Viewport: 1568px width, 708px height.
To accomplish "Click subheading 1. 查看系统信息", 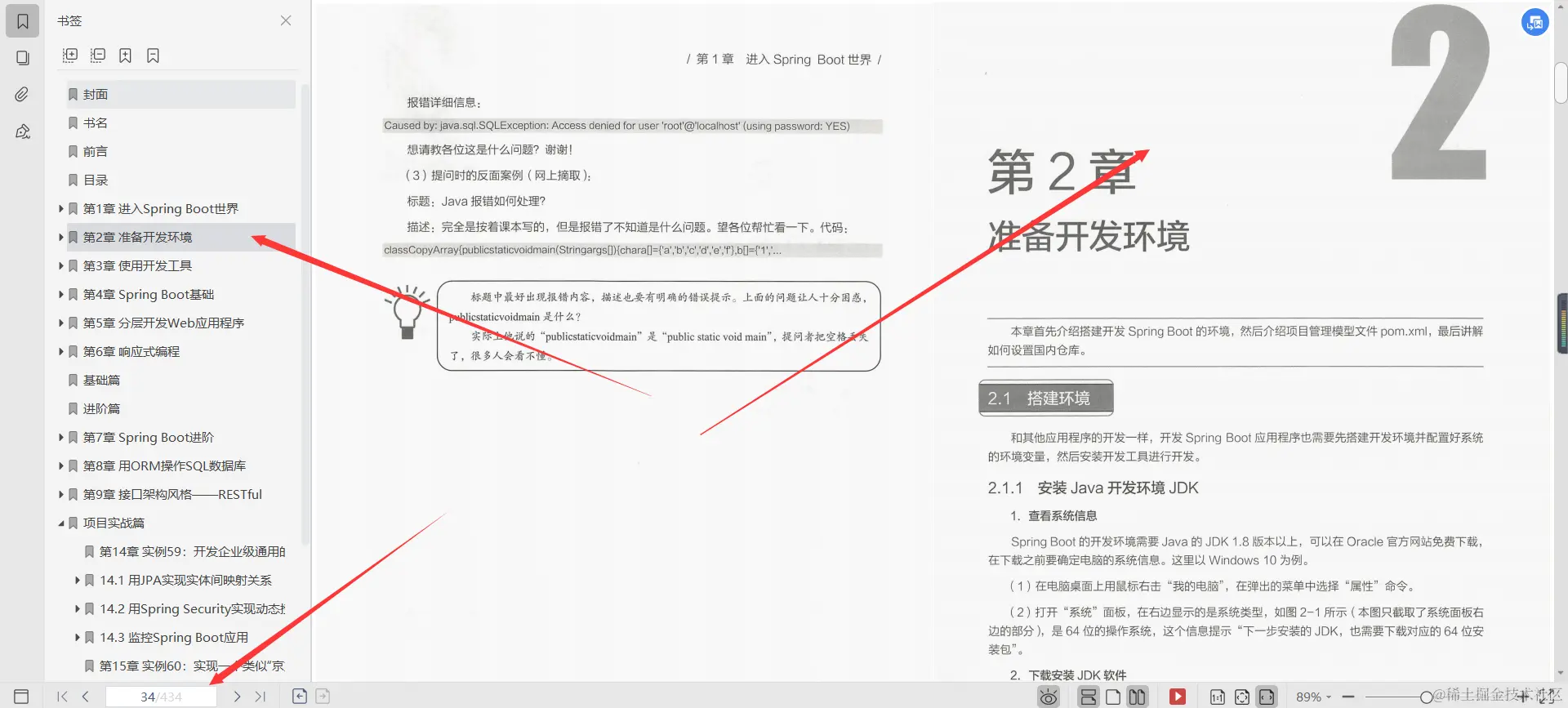I will tap(1053, 515).
